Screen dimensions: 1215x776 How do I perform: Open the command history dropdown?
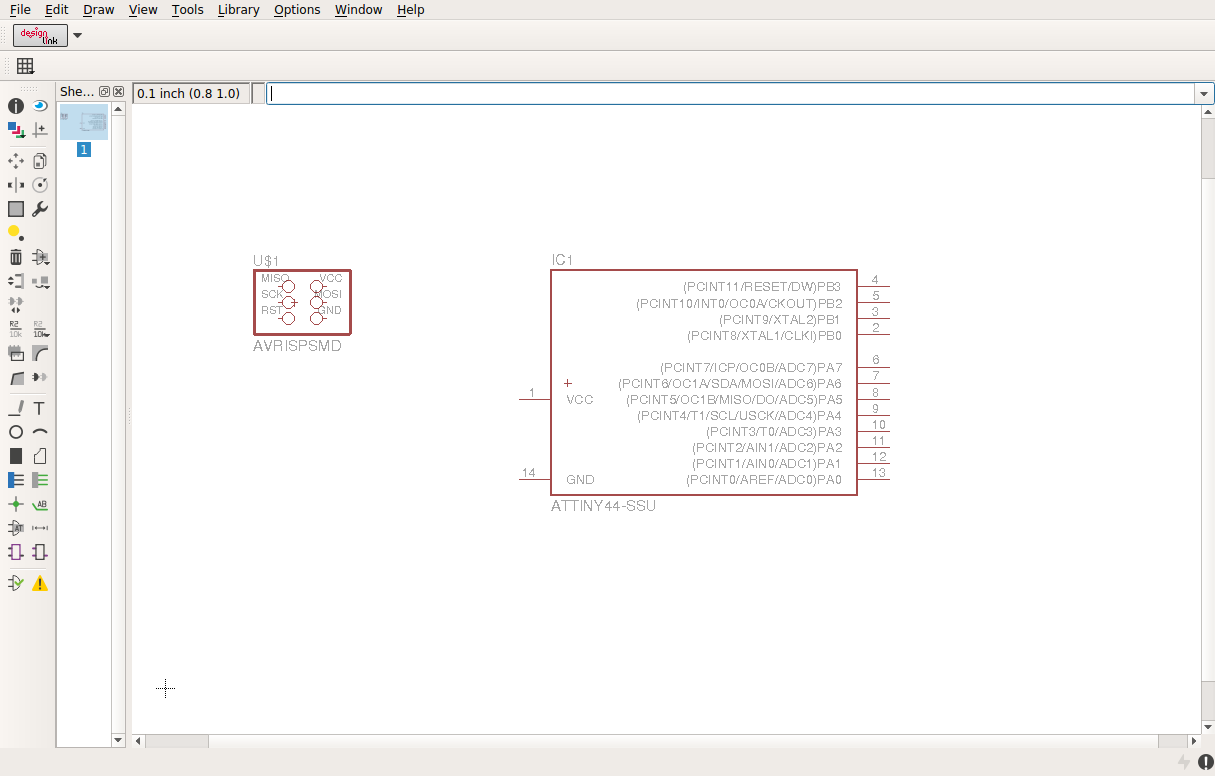tap(1205, 93)
